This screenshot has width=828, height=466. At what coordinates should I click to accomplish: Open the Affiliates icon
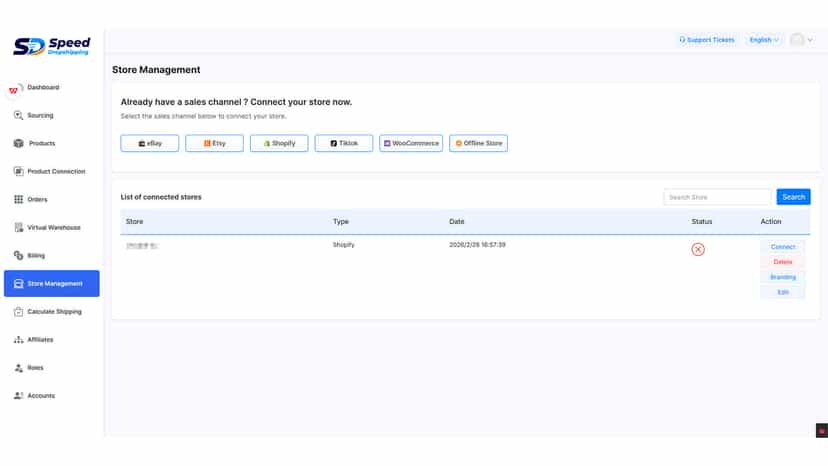click(18, 339)
